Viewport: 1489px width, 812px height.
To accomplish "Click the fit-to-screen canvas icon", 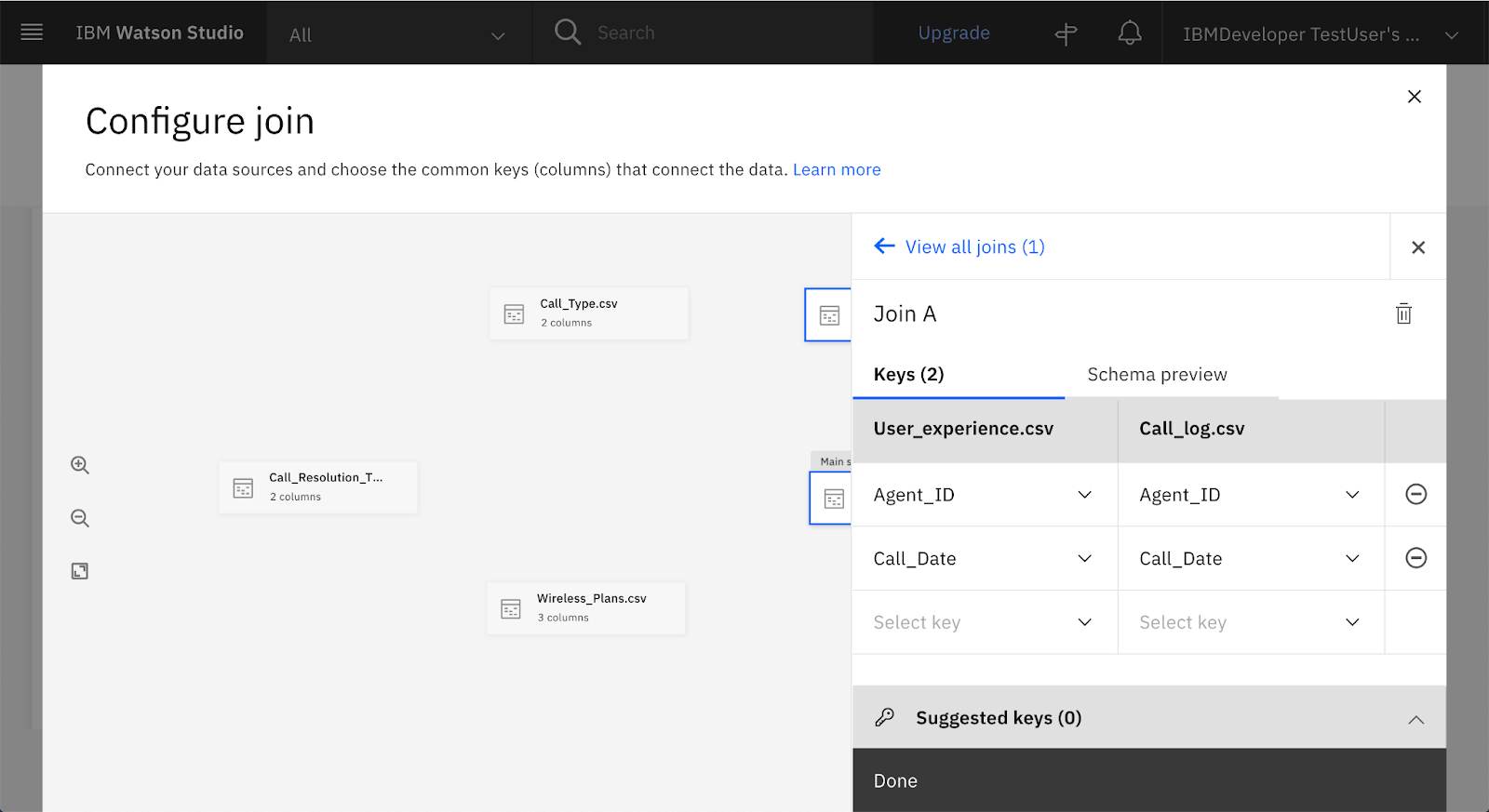I will point(80,571).
